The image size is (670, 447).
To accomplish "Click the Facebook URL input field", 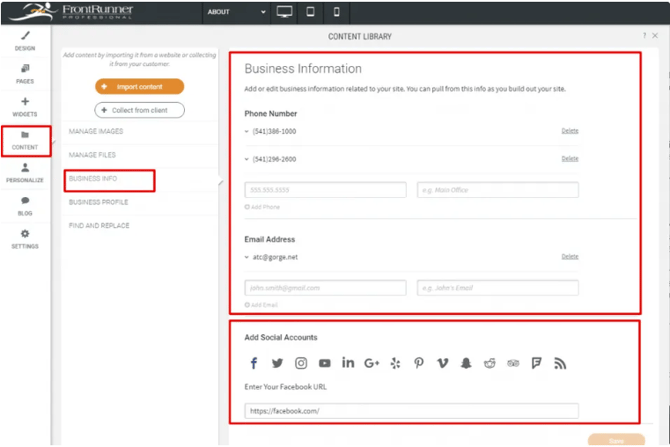I will pyautogui.click(x=411, y=411).
